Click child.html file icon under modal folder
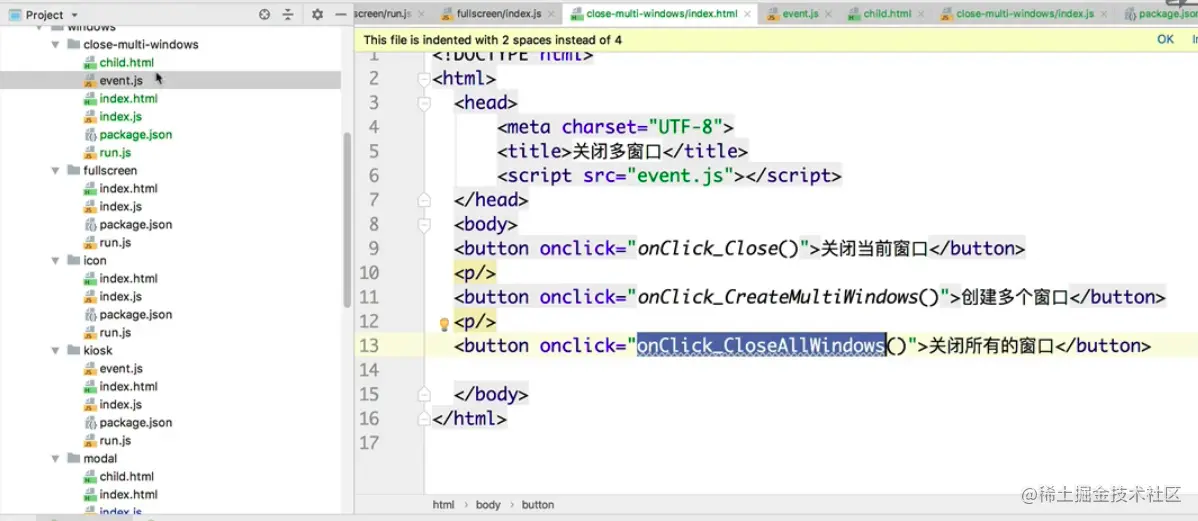 tap(90, 477)
